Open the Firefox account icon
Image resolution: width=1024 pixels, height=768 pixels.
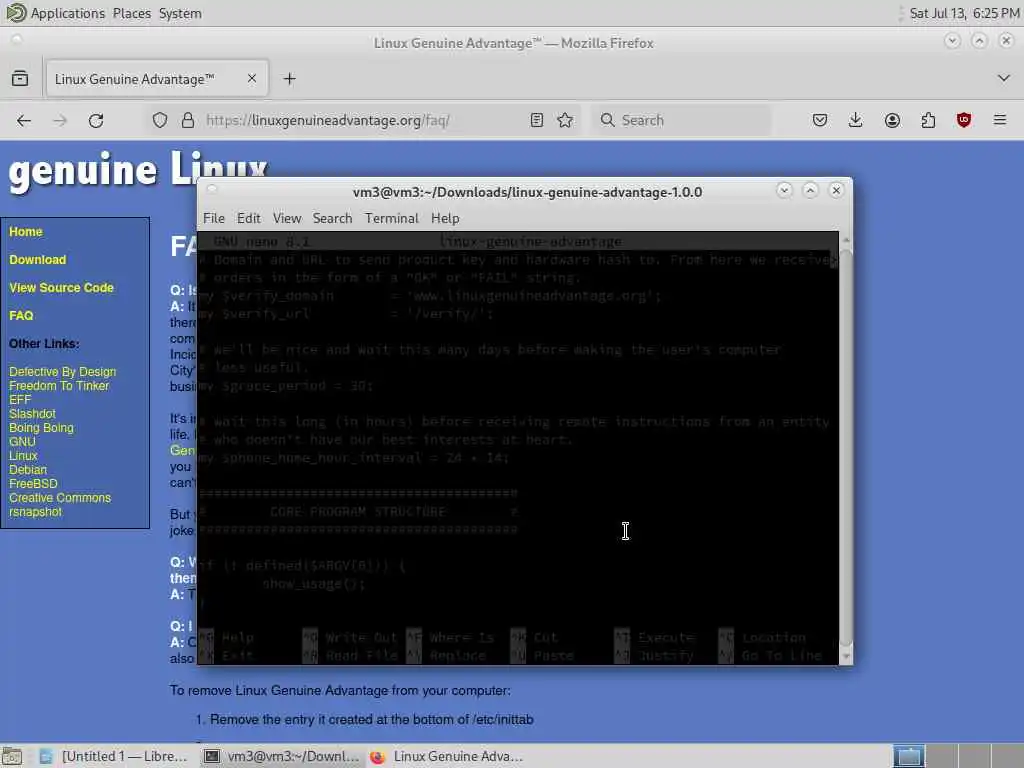pyautogui.click(x=892, y=120)
